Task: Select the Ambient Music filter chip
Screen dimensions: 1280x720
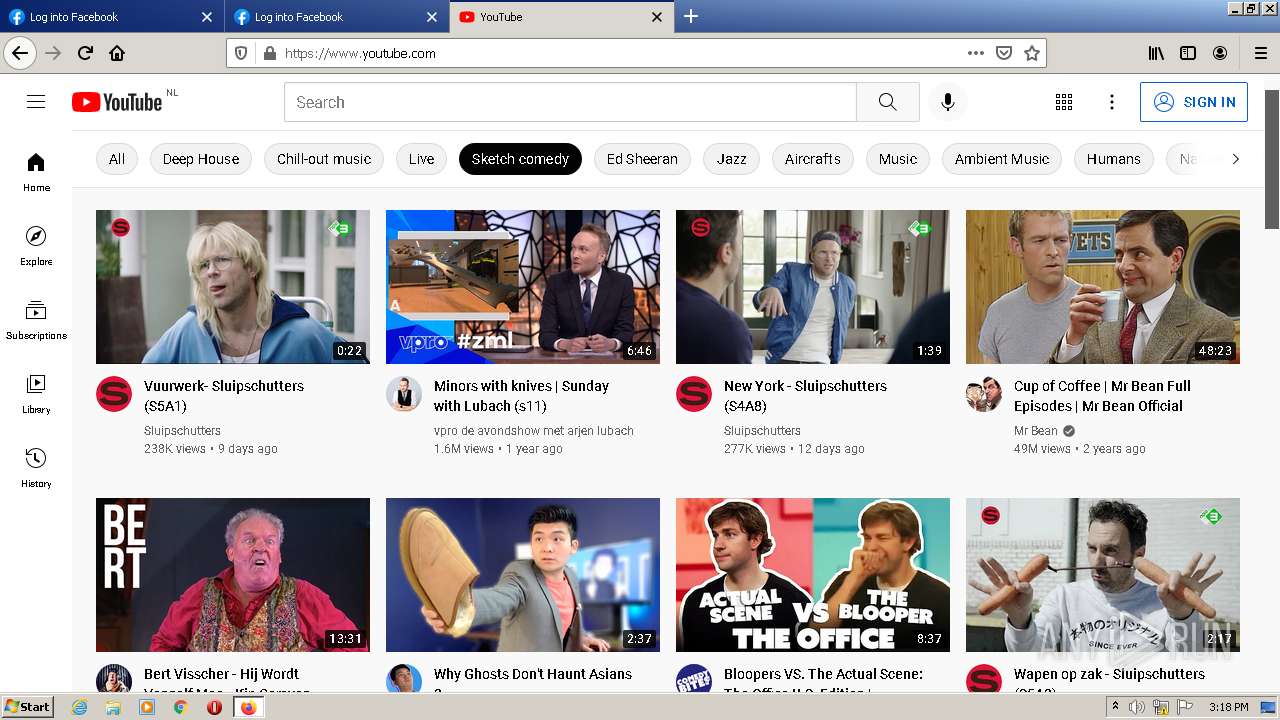Action: pos(1002,159)
